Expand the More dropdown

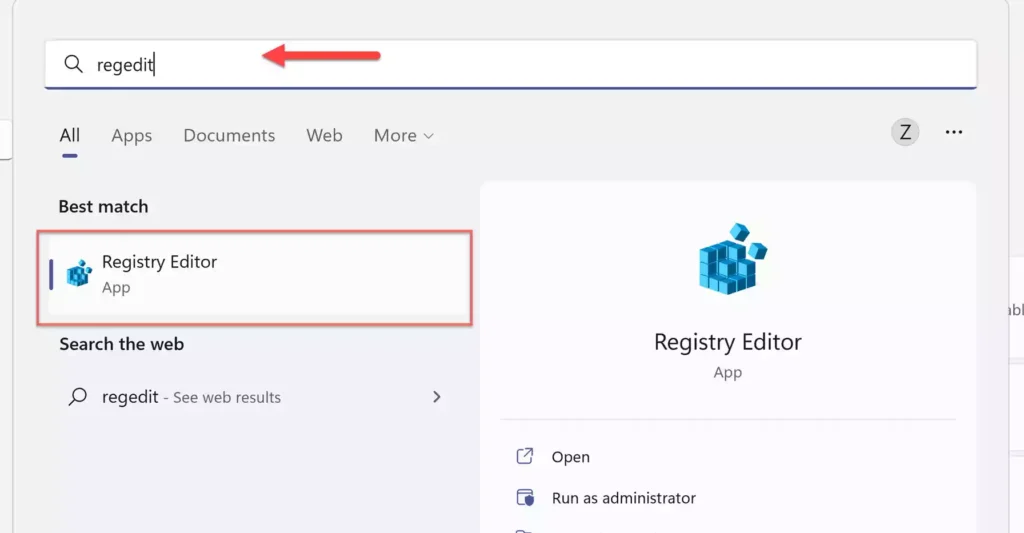point(404,135)
